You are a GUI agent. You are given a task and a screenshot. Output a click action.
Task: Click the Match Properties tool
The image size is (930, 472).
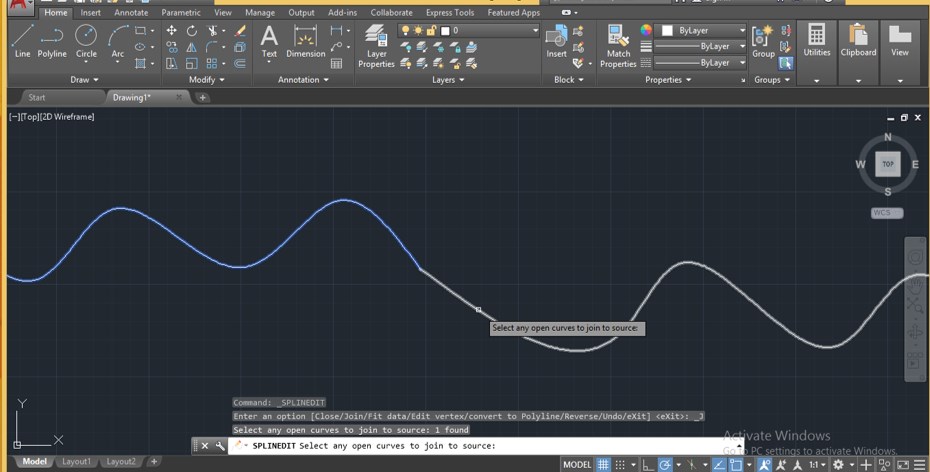pyautogui.click(x=618, y=46)
